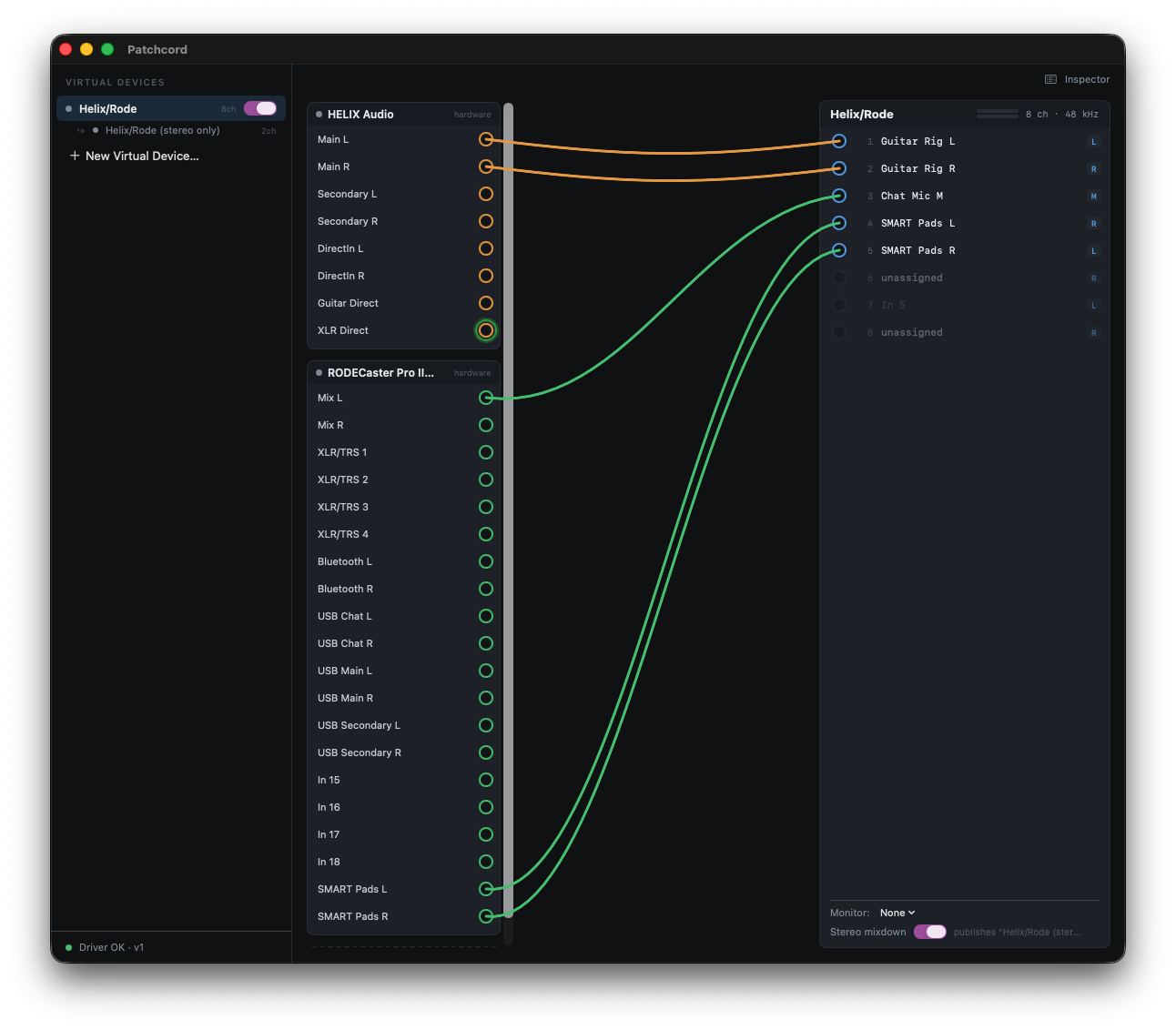Click the XLR/TRS 4 port
This screenshot has height=1030, width=1176.
(x=486, y=534)
